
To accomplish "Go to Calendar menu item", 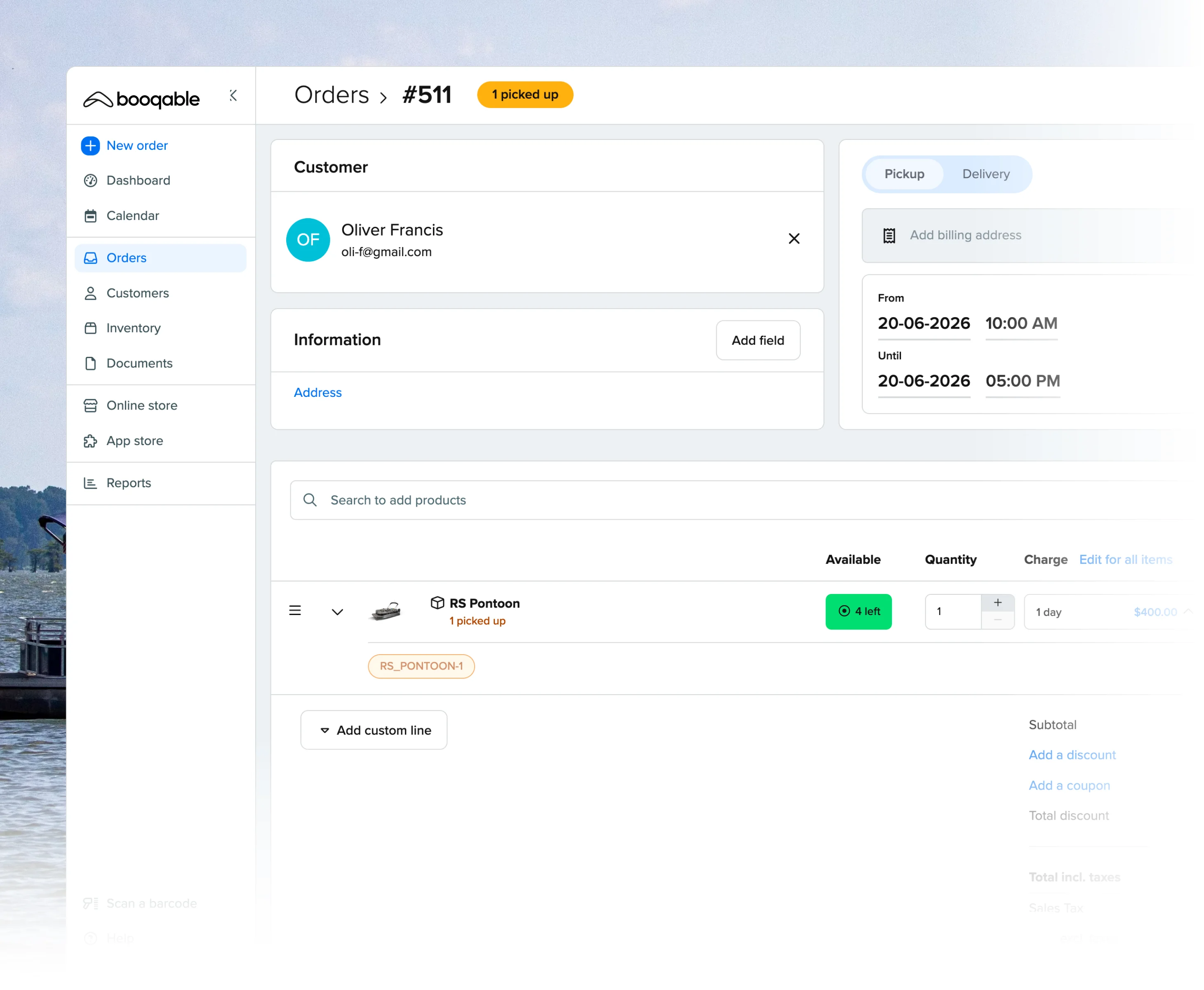I will tap(132, 216).
